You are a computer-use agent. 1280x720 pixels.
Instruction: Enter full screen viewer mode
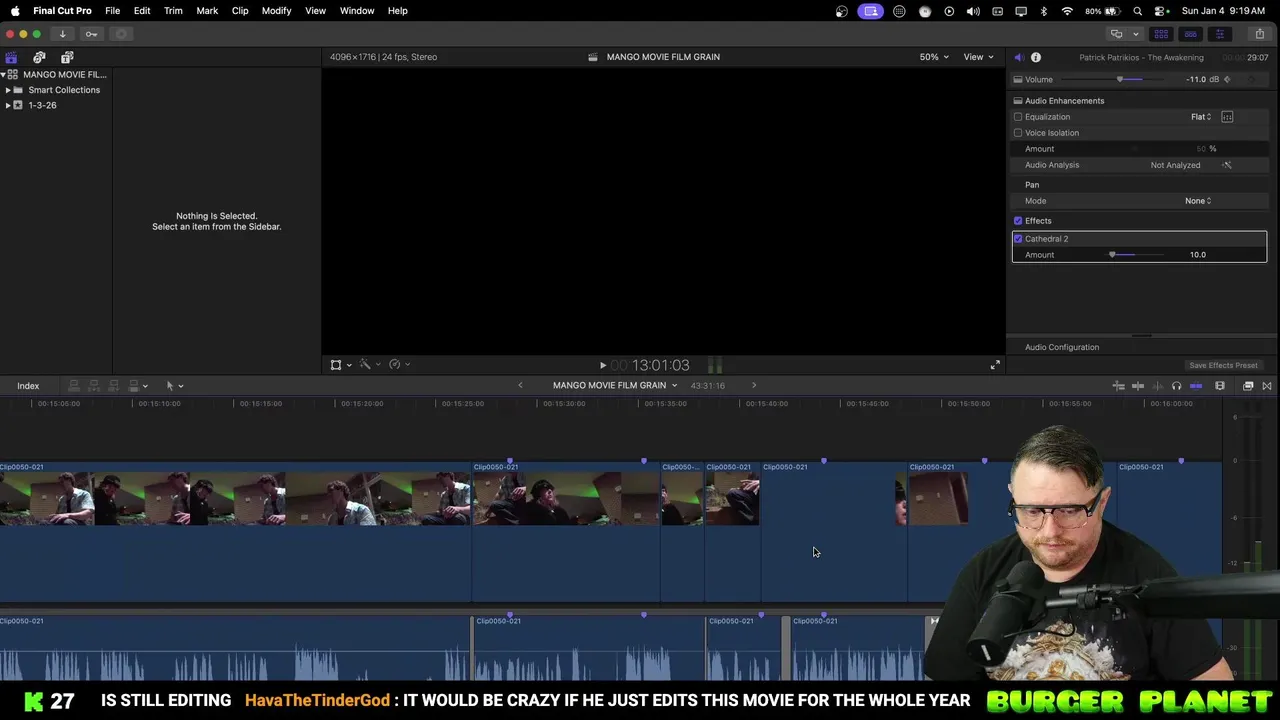point(995,365)
